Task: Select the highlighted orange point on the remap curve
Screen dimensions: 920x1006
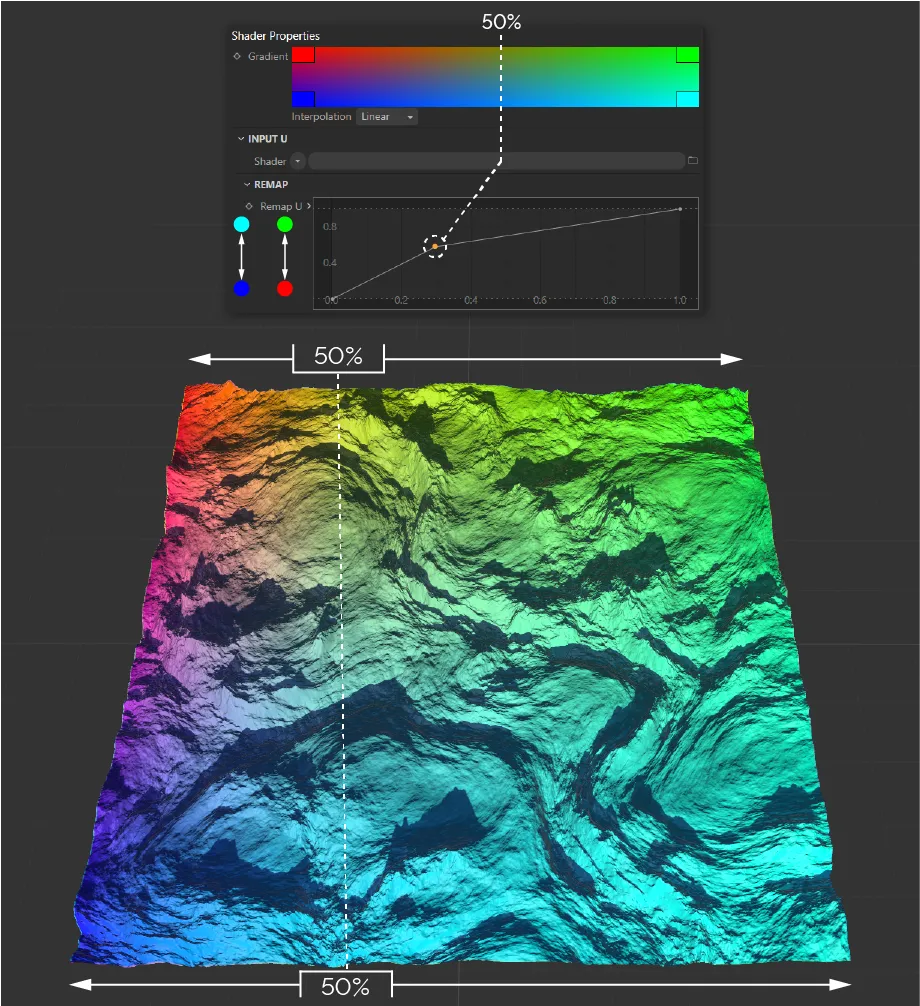Action: click(x=435, y=246)
